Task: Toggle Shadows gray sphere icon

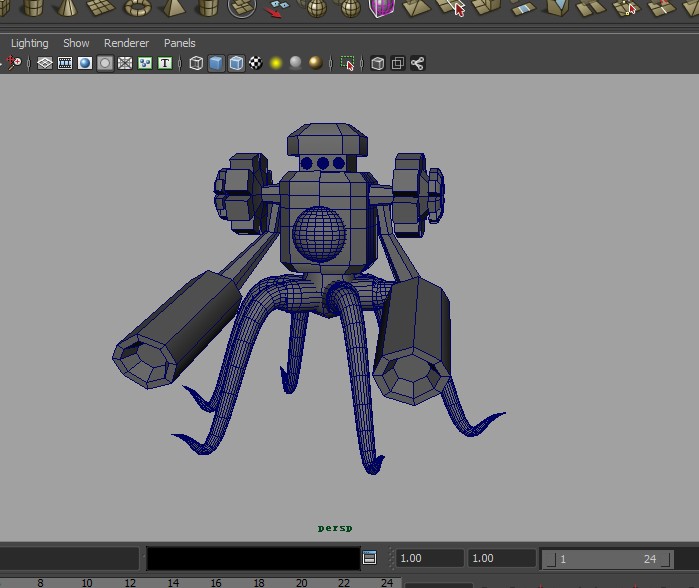Action: (296, 63)
